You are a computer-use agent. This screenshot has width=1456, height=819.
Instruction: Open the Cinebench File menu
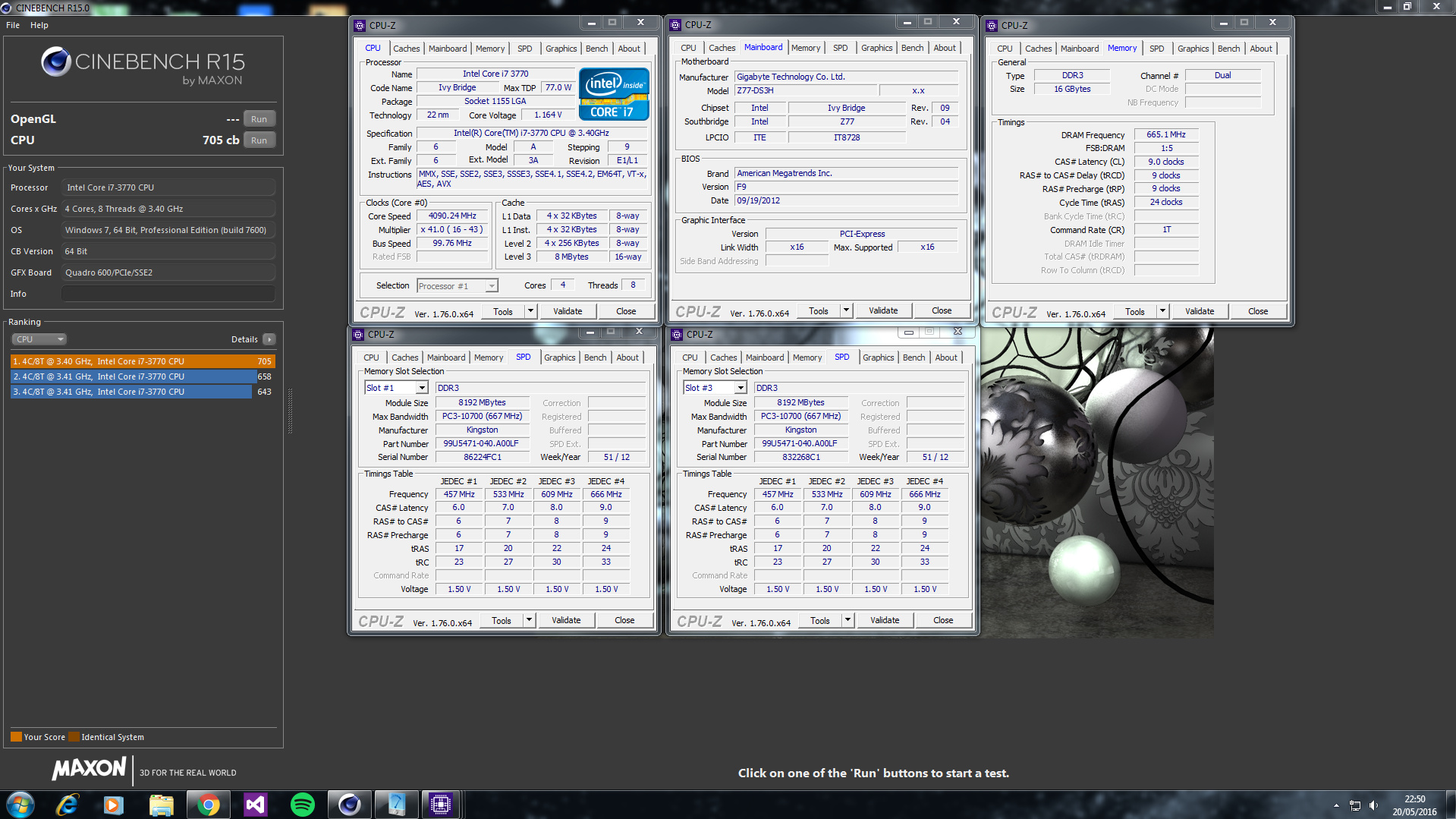13,25
